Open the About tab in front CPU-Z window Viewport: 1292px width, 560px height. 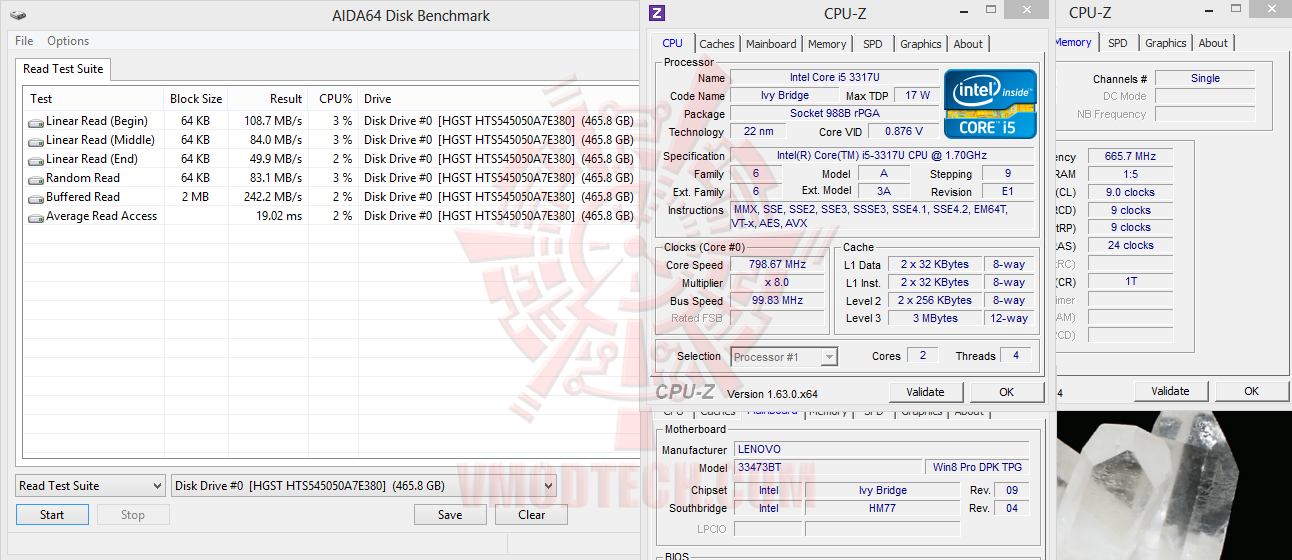(968, 44)
